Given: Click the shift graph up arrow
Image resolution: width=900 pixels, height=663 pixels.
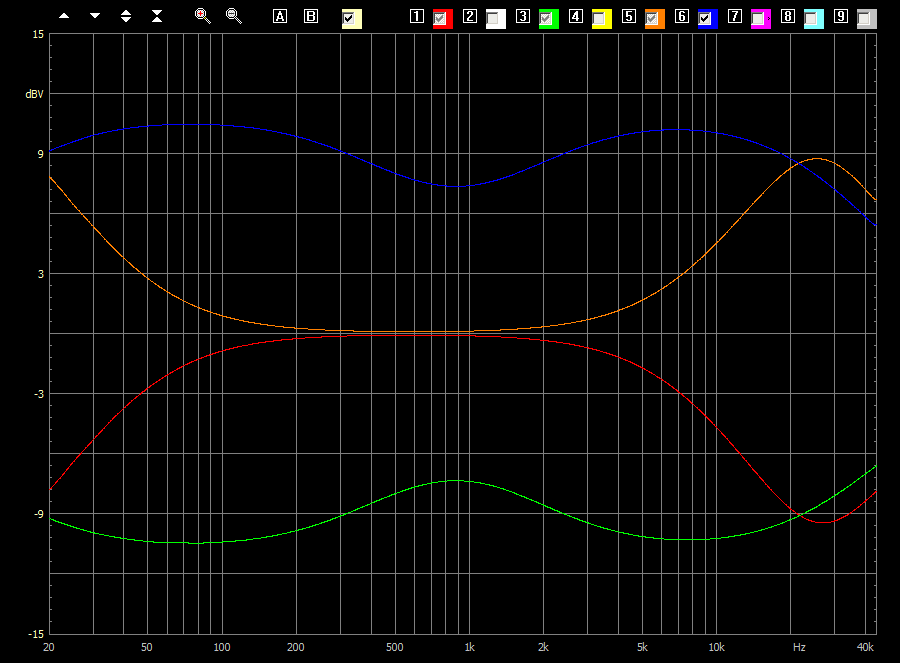Looking at the screenshot, I should pyautogui.click(x=64, y=16).
